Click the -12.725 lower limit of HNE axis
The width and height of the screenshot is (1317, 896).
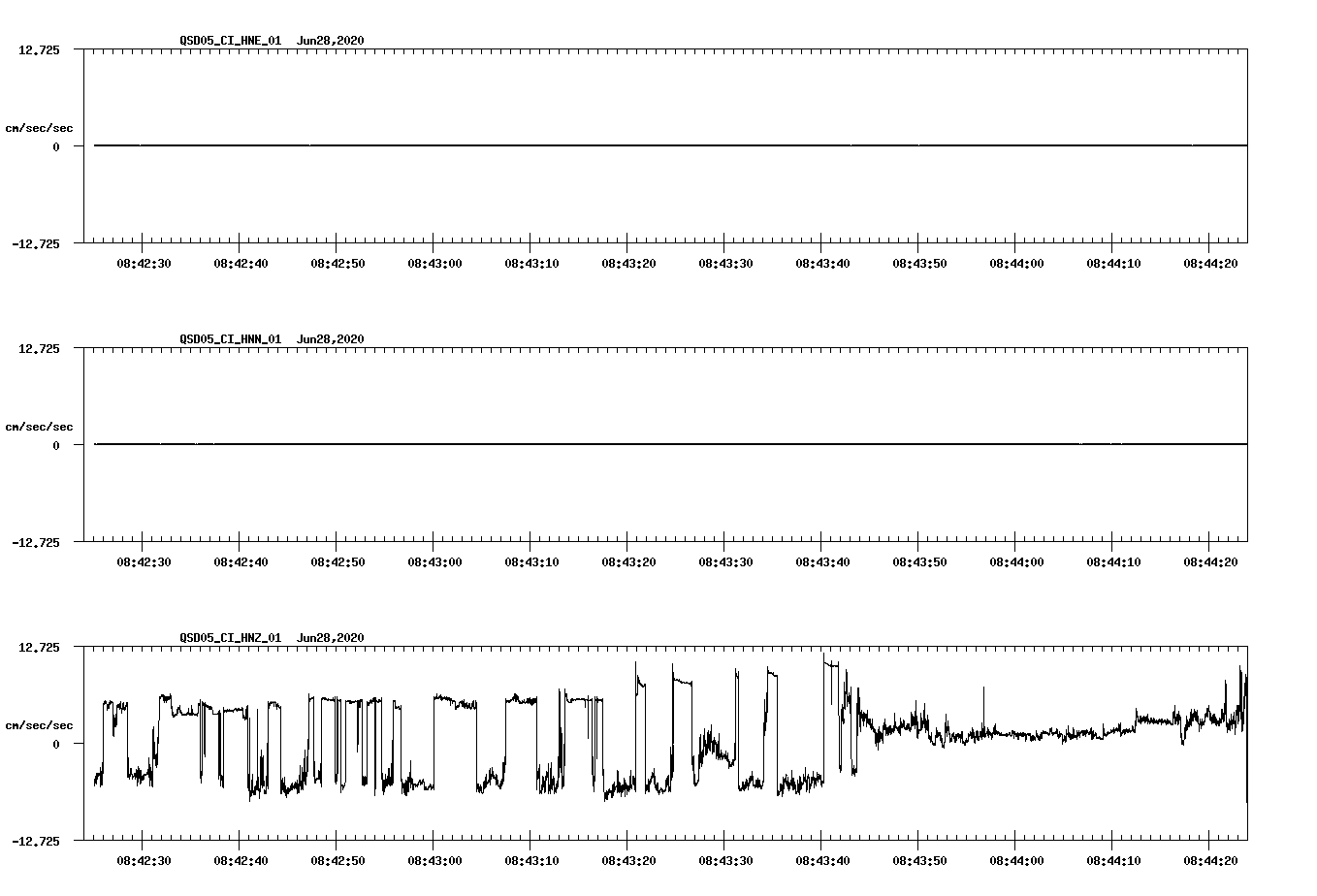click(35, 244)
